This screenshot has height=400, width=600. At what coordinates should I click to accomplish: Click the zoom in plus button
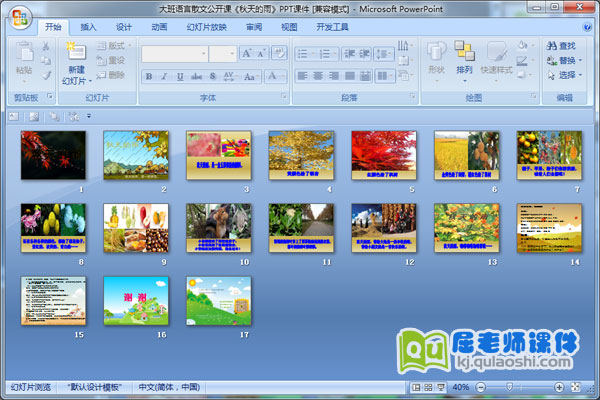pyautogui.click(x=558, y=387)
